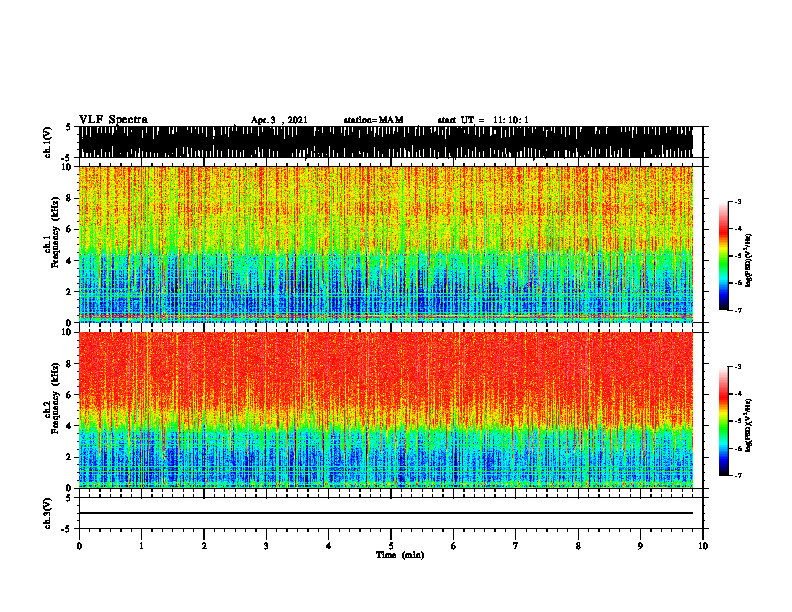The width and height of the screenshot is (792, 612).
Task: Click the "2" kHz tick on ch.1 frequency axis
Action: coord(70,291)
